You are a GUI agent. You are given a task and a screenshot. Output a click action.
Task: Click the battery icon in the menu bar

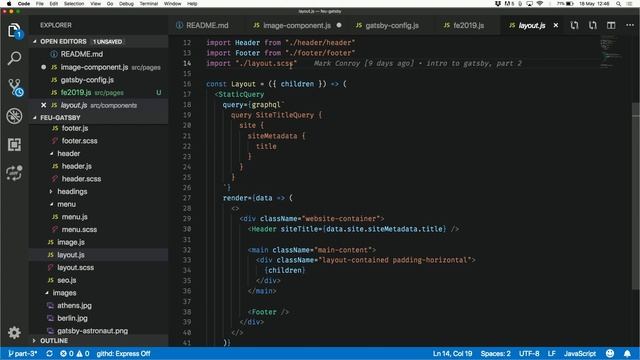point(570,4)
